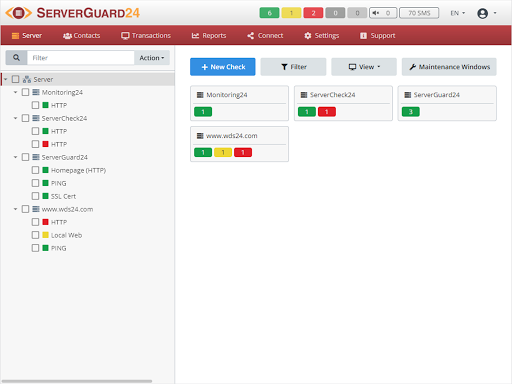Click the network icon next to Server root
The image size is (512, 384).
pyautogui.click(x=27, y=79)
